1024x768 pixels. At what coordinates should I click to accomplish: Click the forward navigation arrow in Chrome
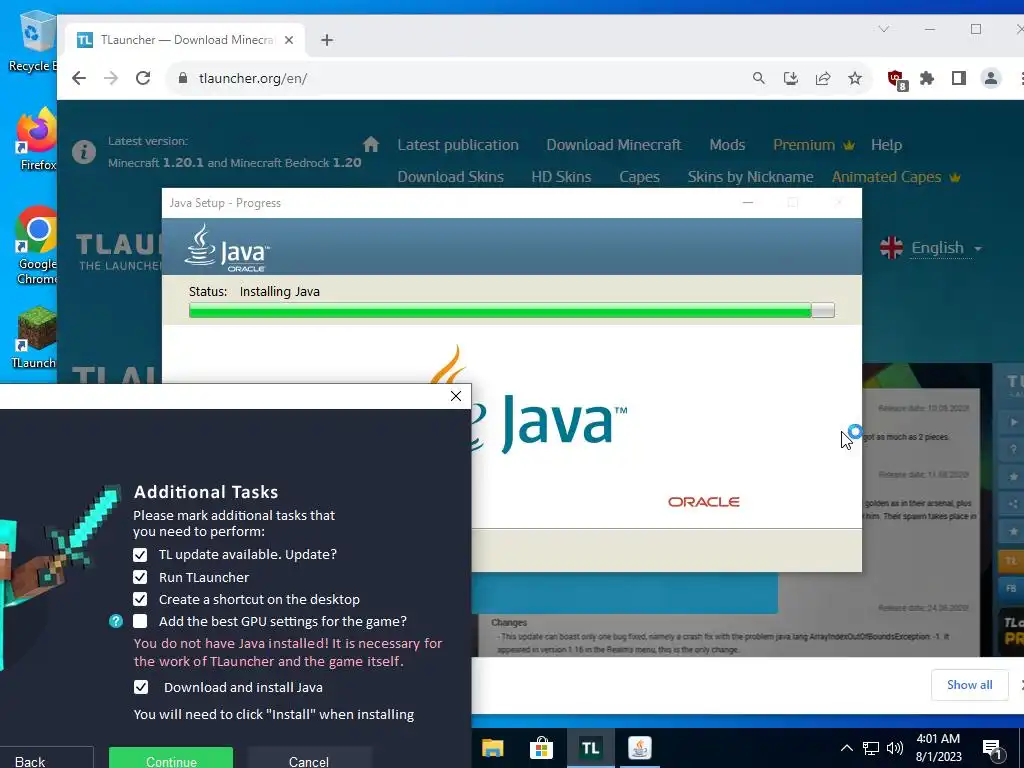[x=111, y=78]
